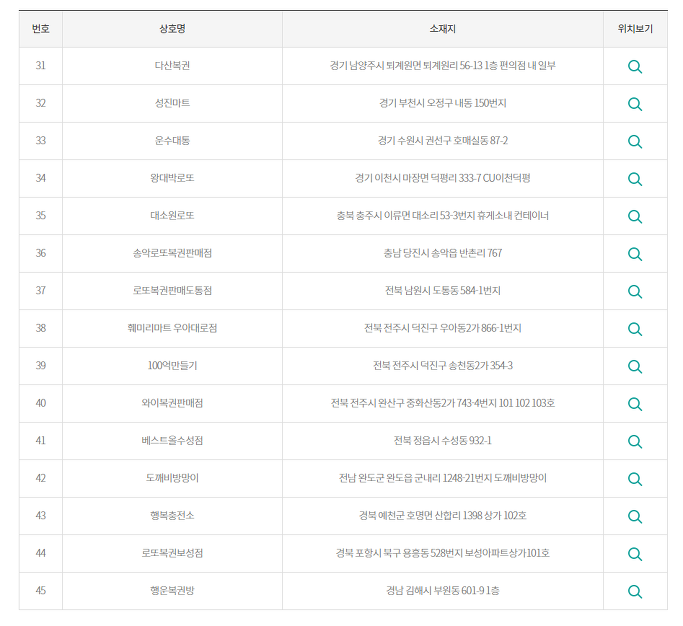This screenshot has height=626, width=683.
Task: Select store name 행복충전소
Action: point(172,515)
